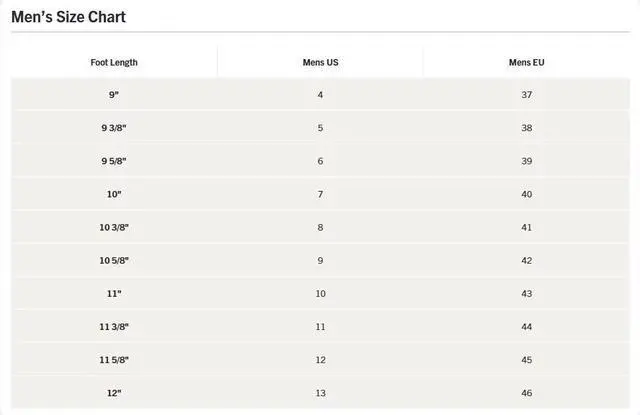Select Mens US size 10 cell
640x415 pixels.
(320, 294)
